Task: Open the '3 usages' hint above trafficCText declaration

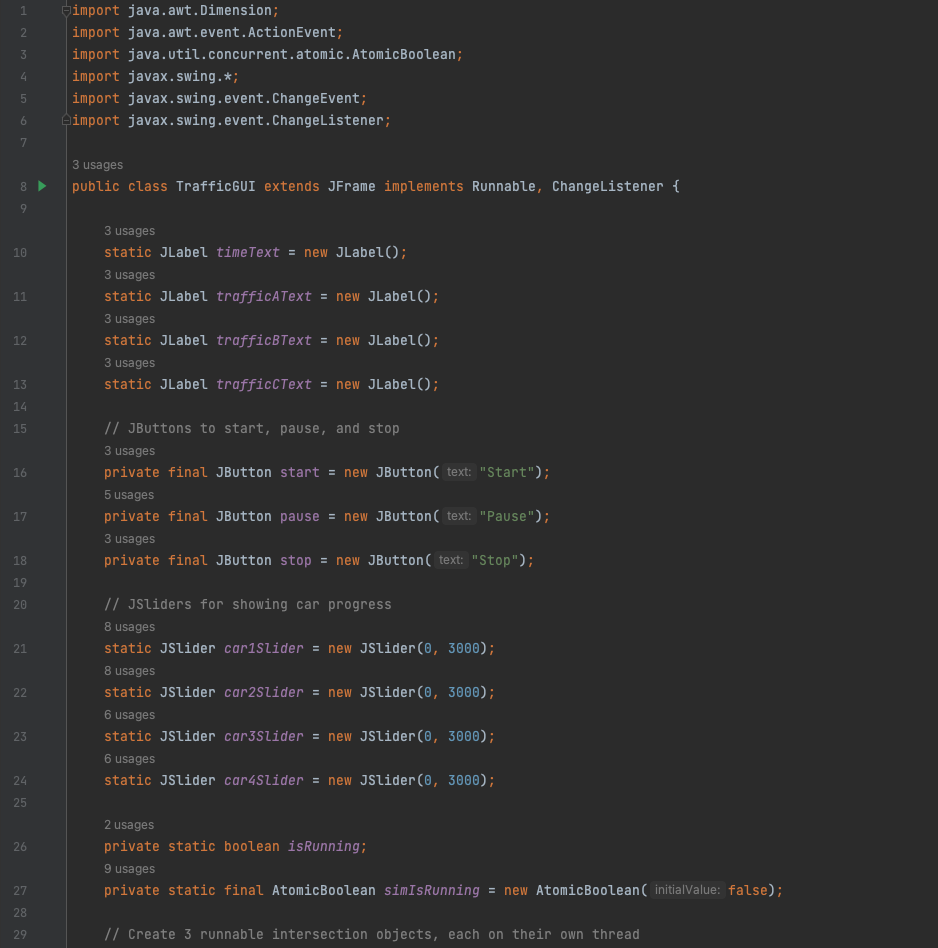Action: pyautogui.click(x=129, y=363)
